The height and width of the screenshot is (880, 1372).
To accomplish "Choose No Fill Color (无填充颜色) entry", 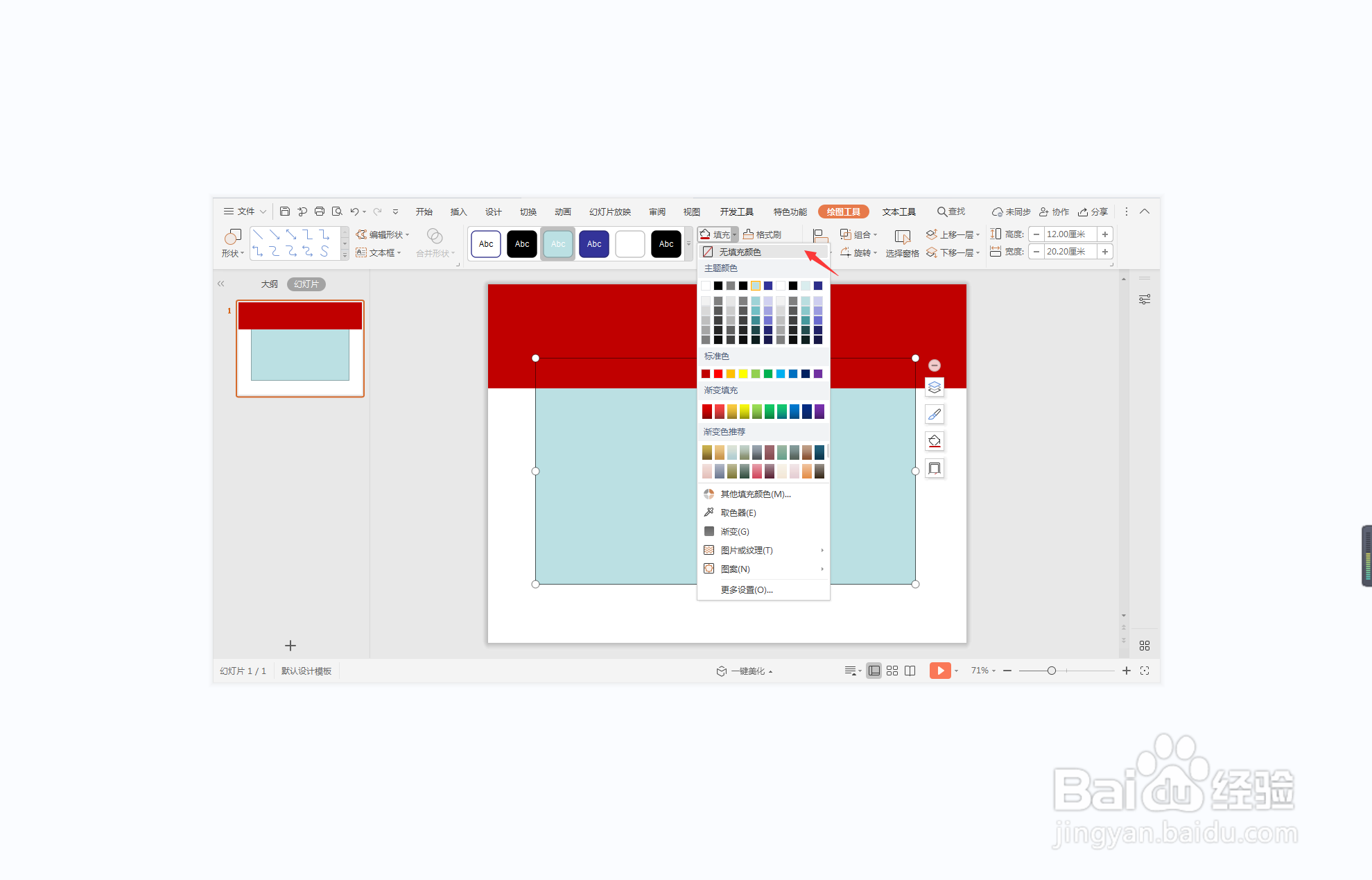I will pyautogui.click(x=739, y=252).
